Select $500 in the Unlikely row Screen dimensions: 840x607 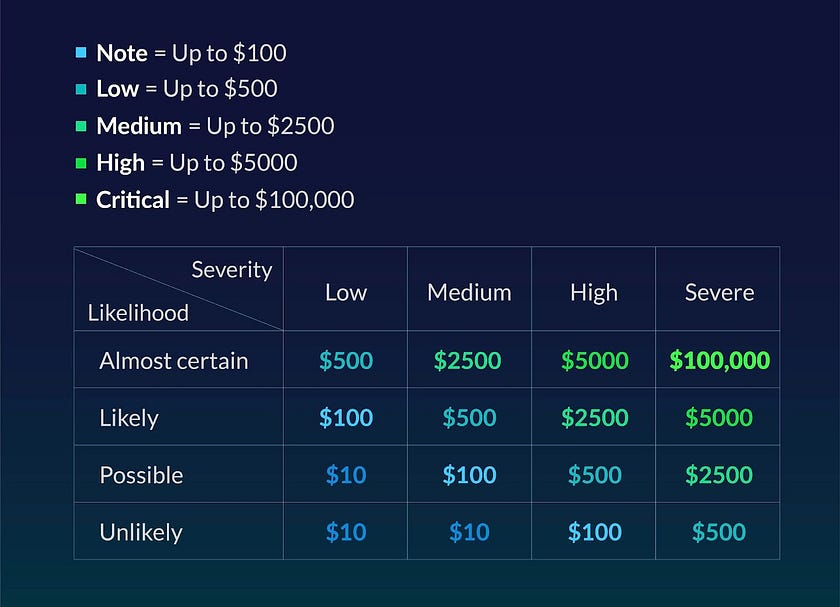pos(718,531)
